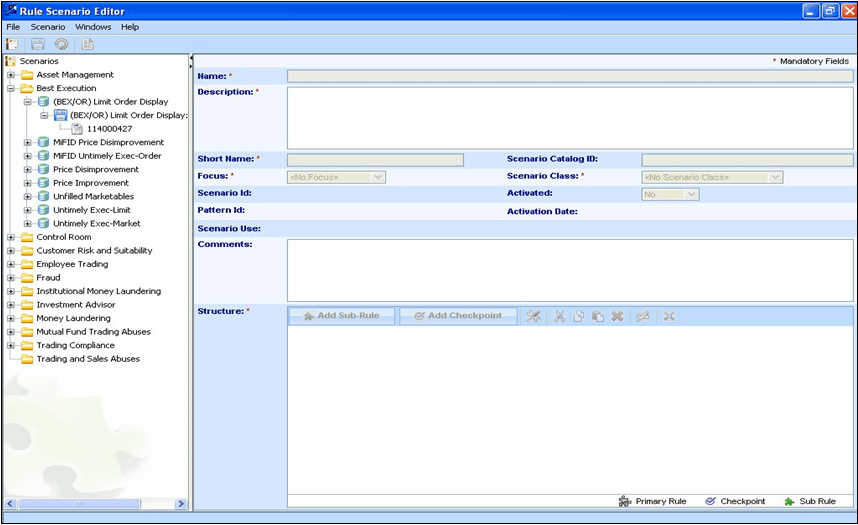Collapse the panel divider arrow

[191, 57]
